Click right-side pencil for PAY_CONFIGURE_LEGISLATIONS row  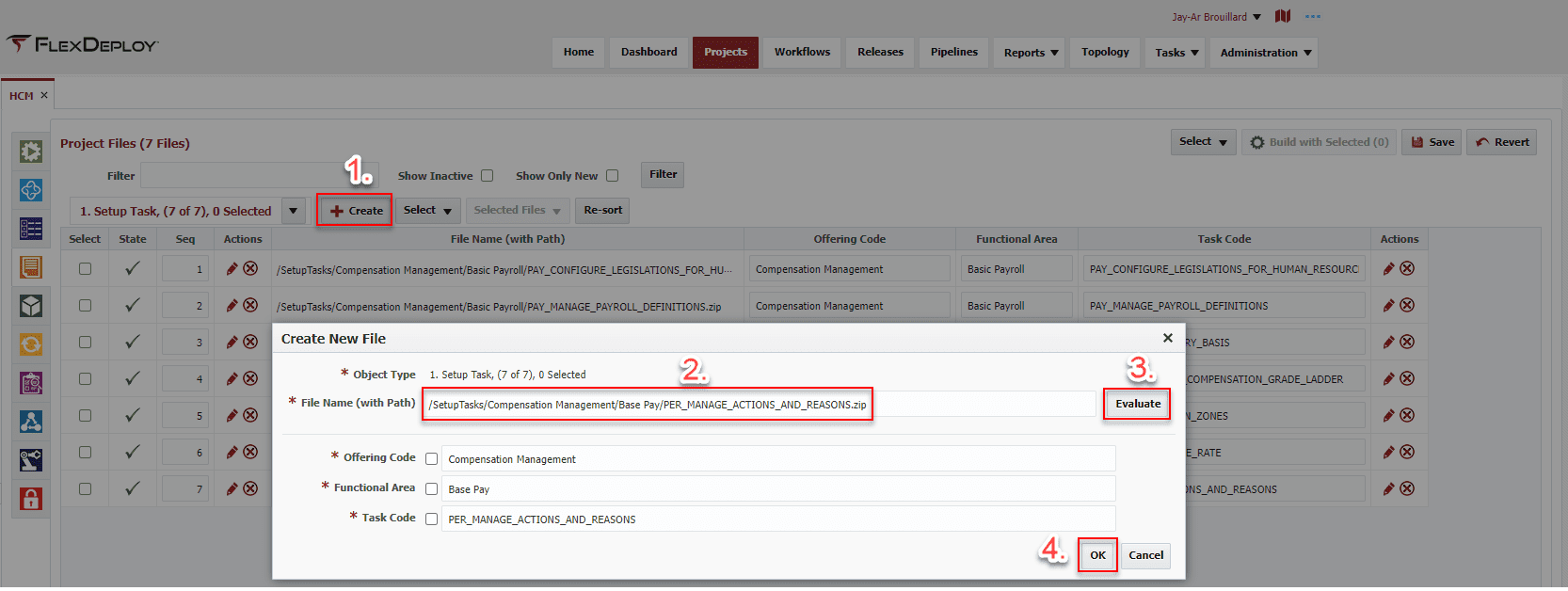tap(1389, 269)
